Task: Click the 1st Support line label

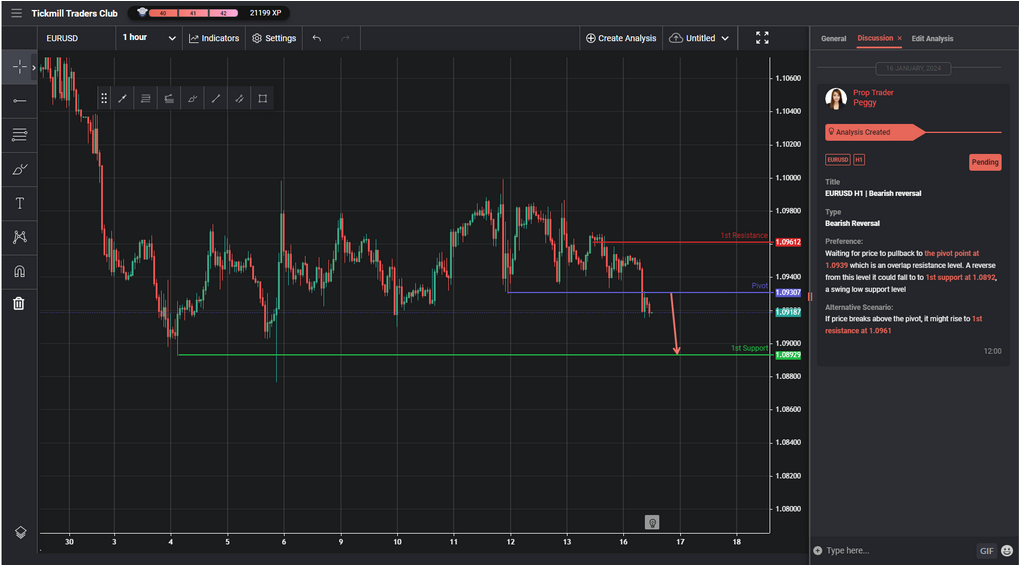Action: click(x=749, y=348)
